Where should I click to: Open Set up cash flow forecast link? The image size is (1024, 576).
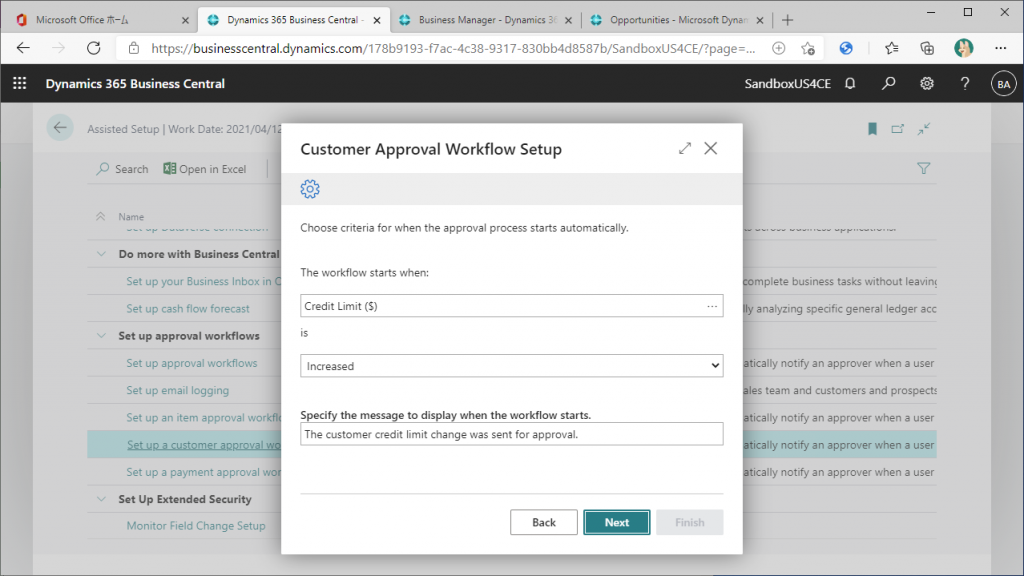(x=188, y=308)
